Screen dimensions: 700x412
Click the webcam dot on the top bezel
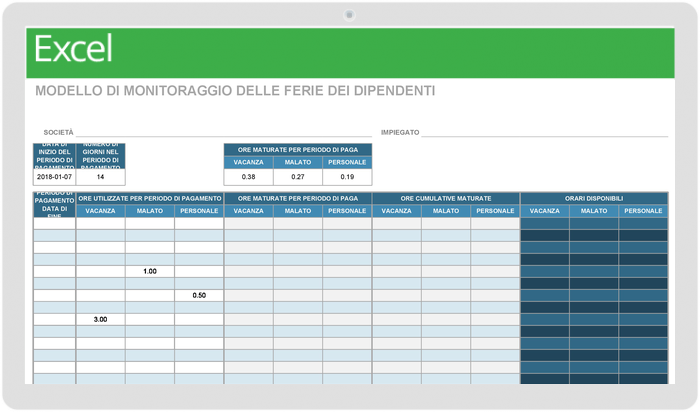click(349, 14)
